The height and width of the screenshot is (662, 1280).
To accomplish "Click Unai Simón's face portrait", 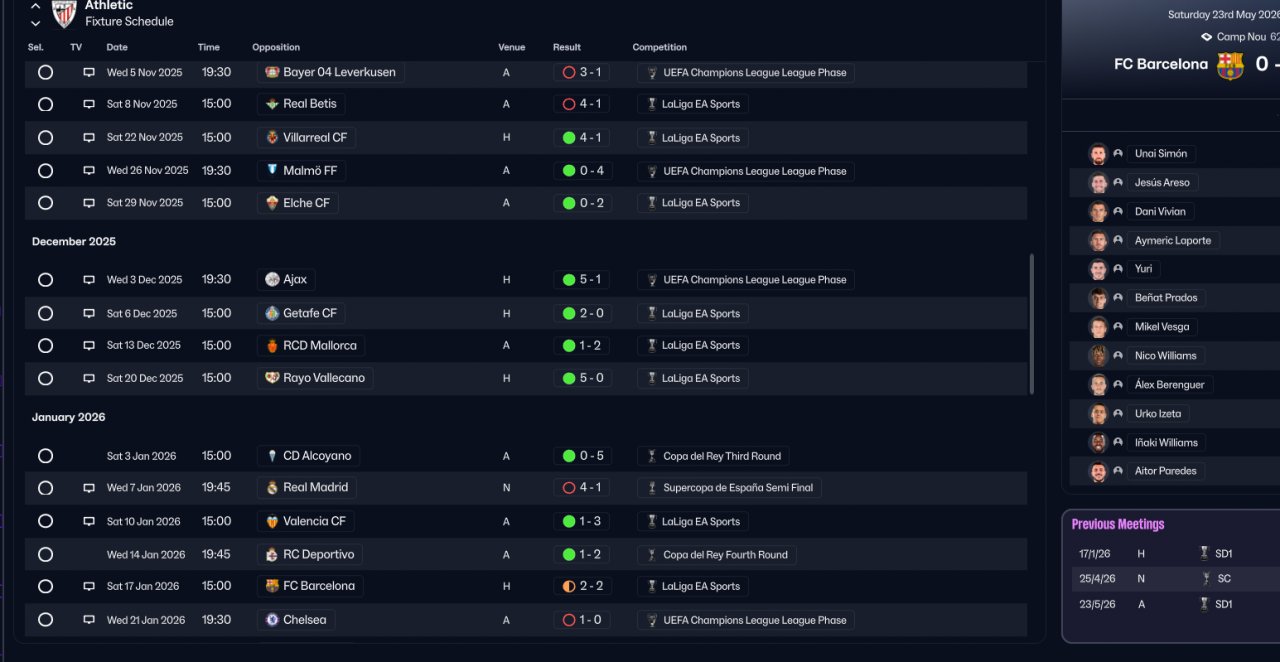I will 1098,154.
